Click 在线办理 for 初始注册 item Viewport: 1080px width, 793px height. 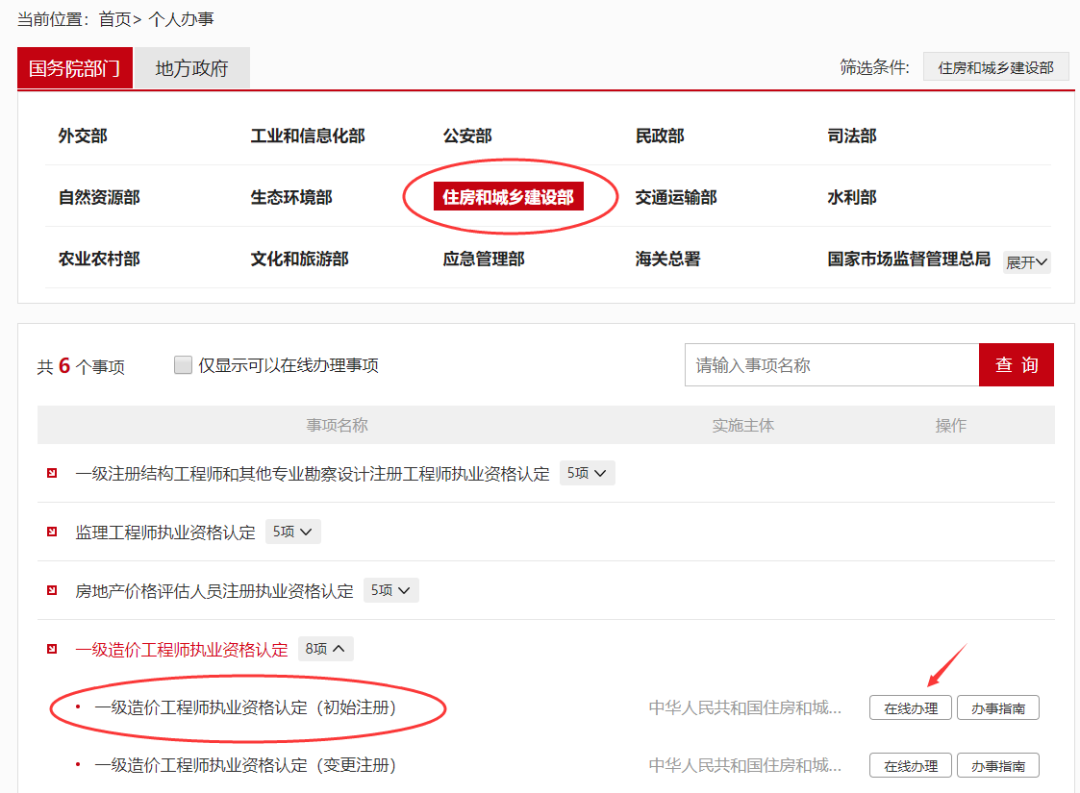click(910, 708)
